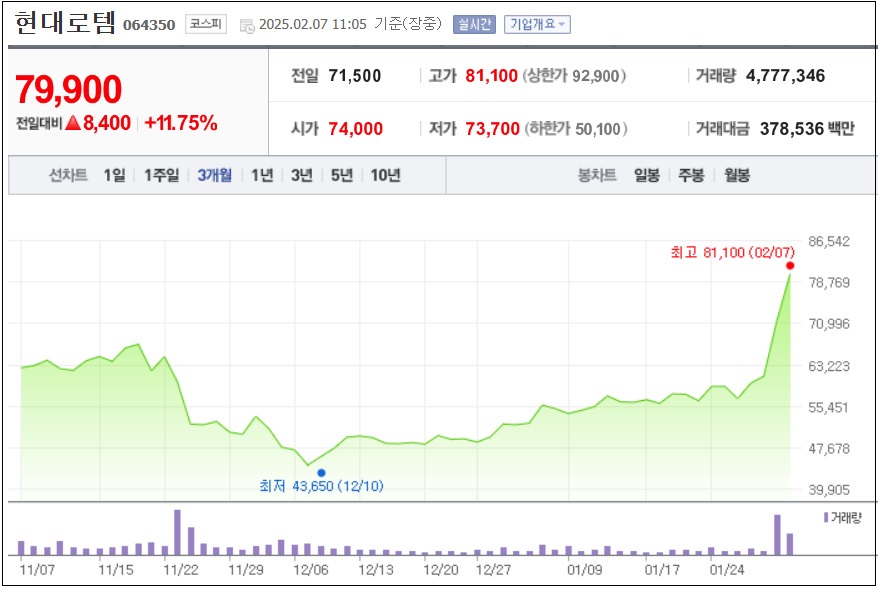Click the 최저 43,650 (12/10) label
The height and width of the screenshot is (590, 878).
coord(321,486)
